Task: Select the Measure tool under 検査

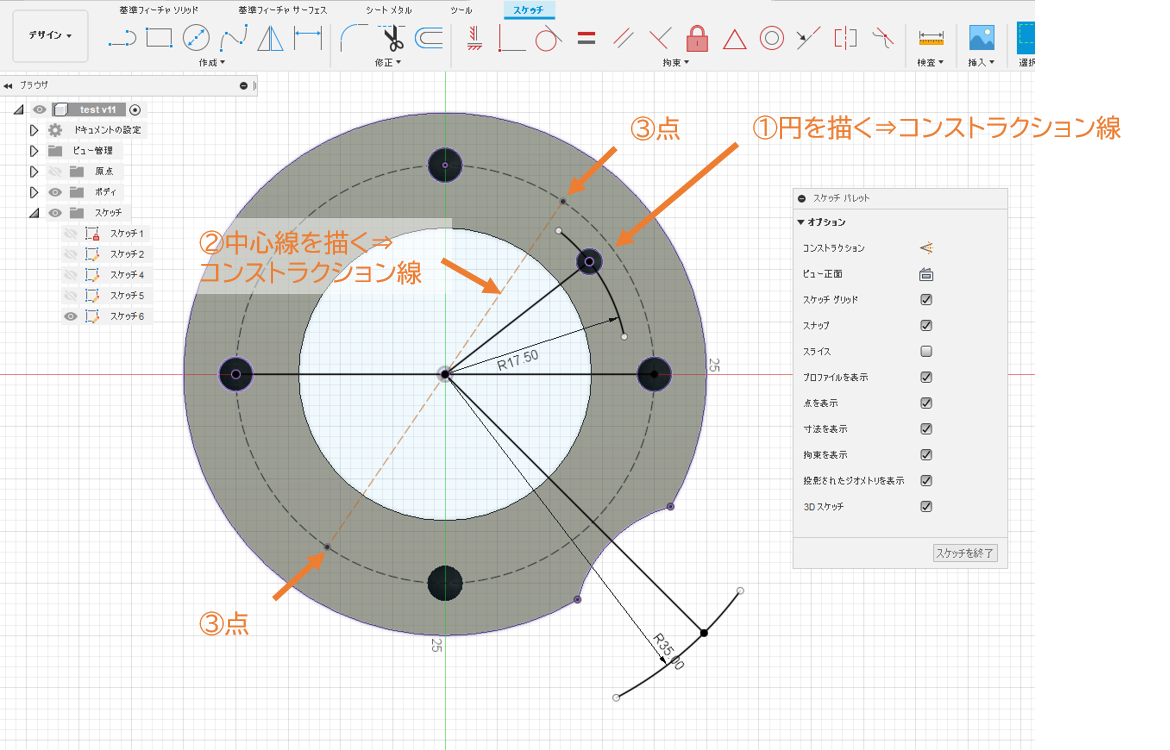Action: pos(932,40)
